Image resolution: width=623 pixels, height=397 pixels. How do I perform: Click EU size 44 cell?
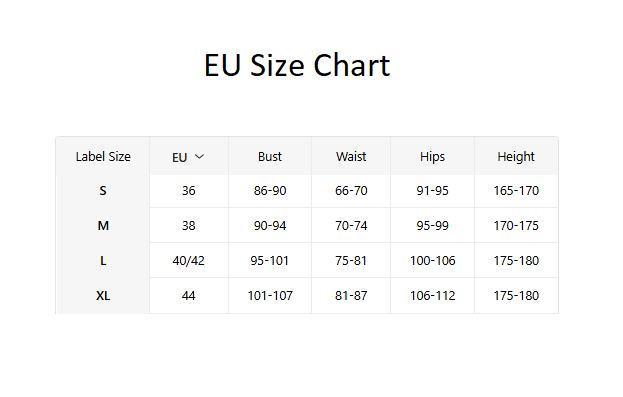(x=189, y=296)
